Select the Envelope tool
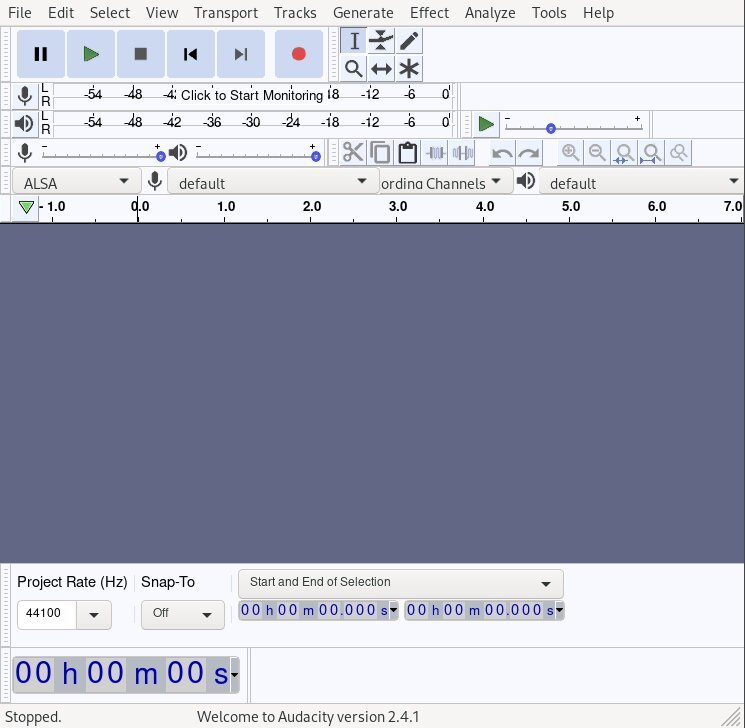745x728 pixels. [381, 41]
